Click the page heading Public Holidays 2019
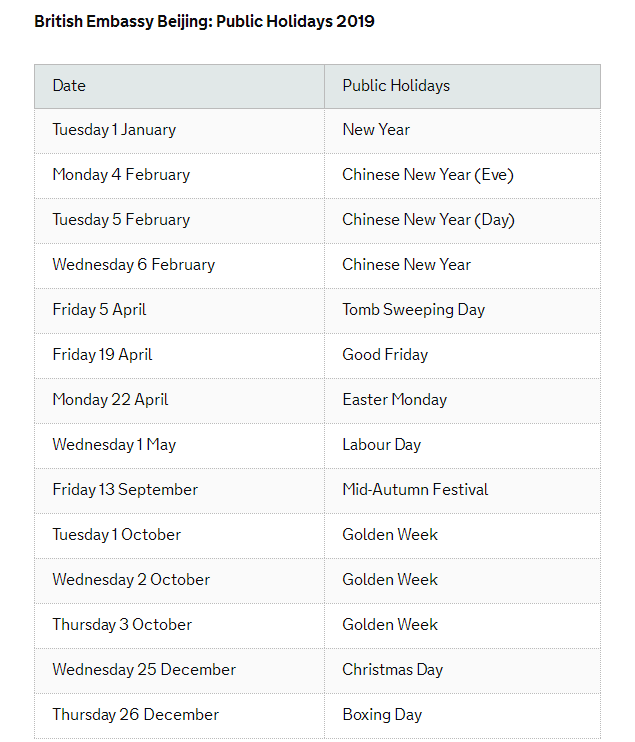 click(204, 21)
